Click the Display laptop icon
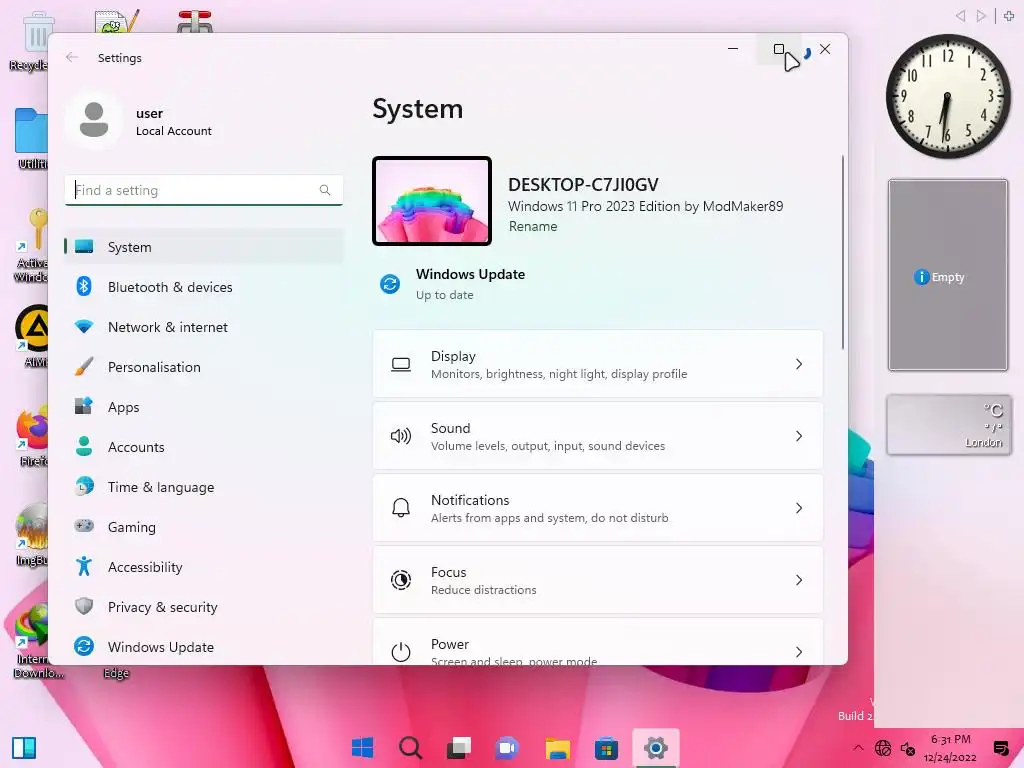 [401, 364]
